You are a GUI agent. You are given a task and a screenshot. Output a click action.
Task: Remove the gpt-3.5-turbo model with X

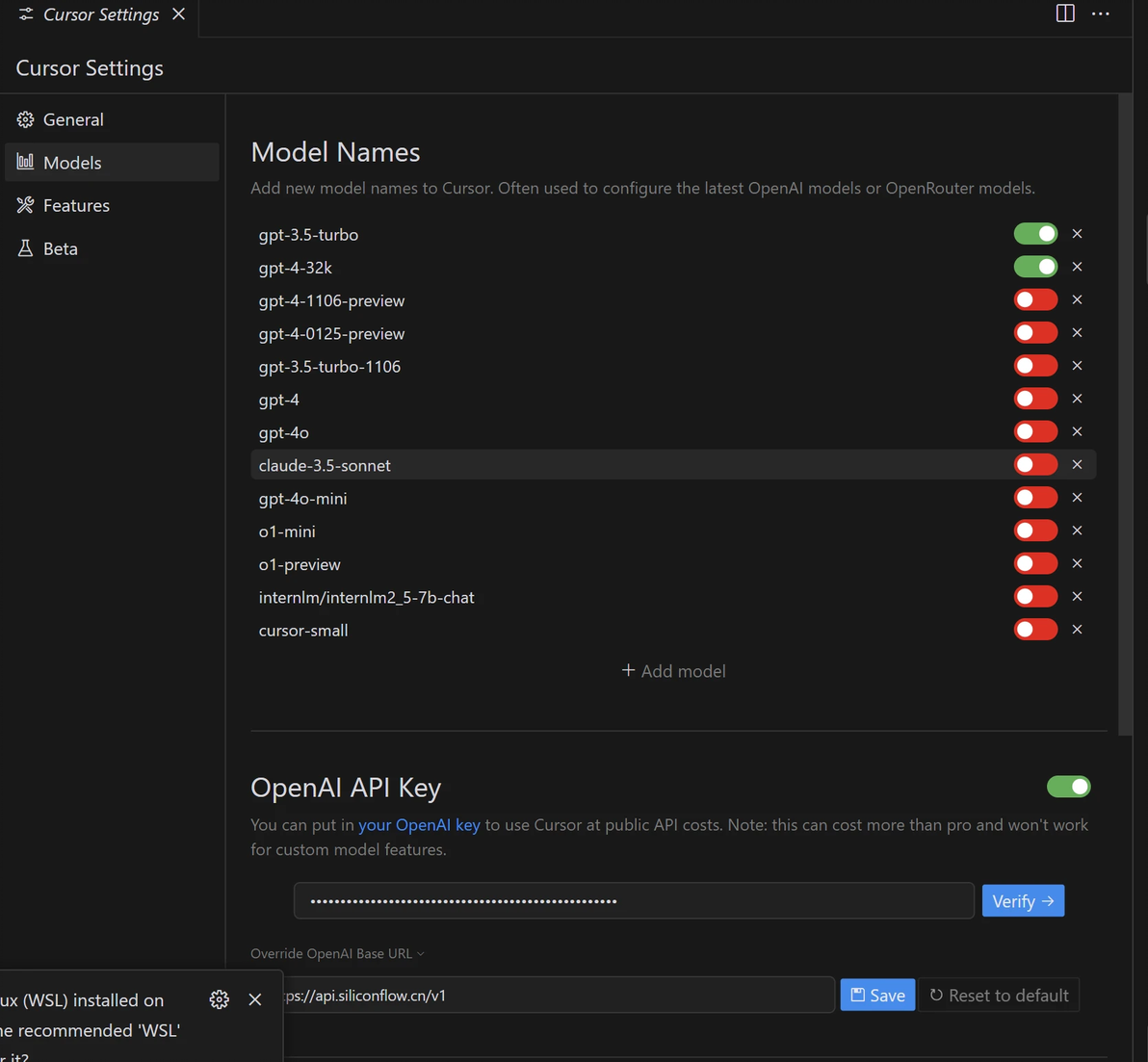(1078, 234)
